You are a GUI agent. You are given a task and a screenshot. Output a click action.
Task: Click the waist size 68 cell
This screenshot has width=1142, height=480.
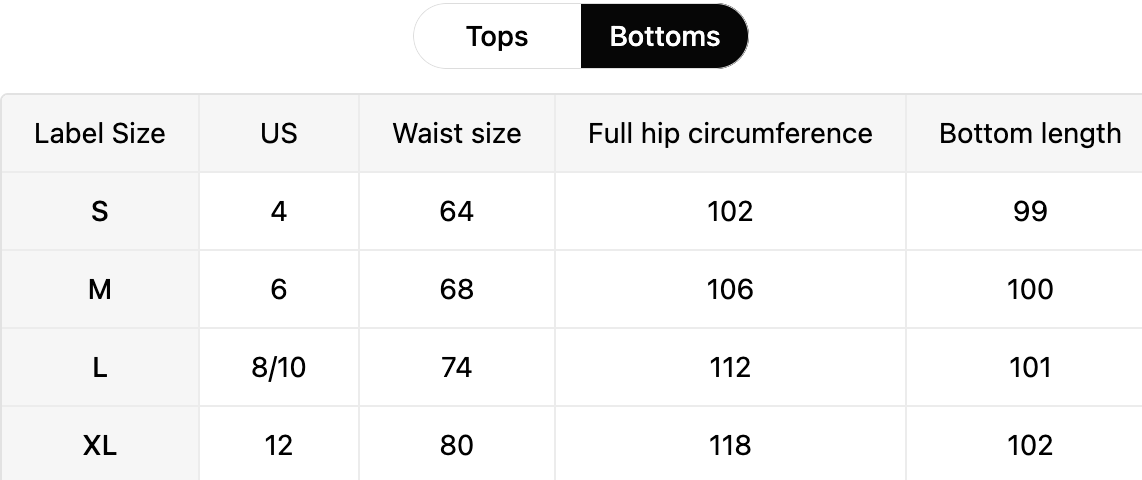457,290
